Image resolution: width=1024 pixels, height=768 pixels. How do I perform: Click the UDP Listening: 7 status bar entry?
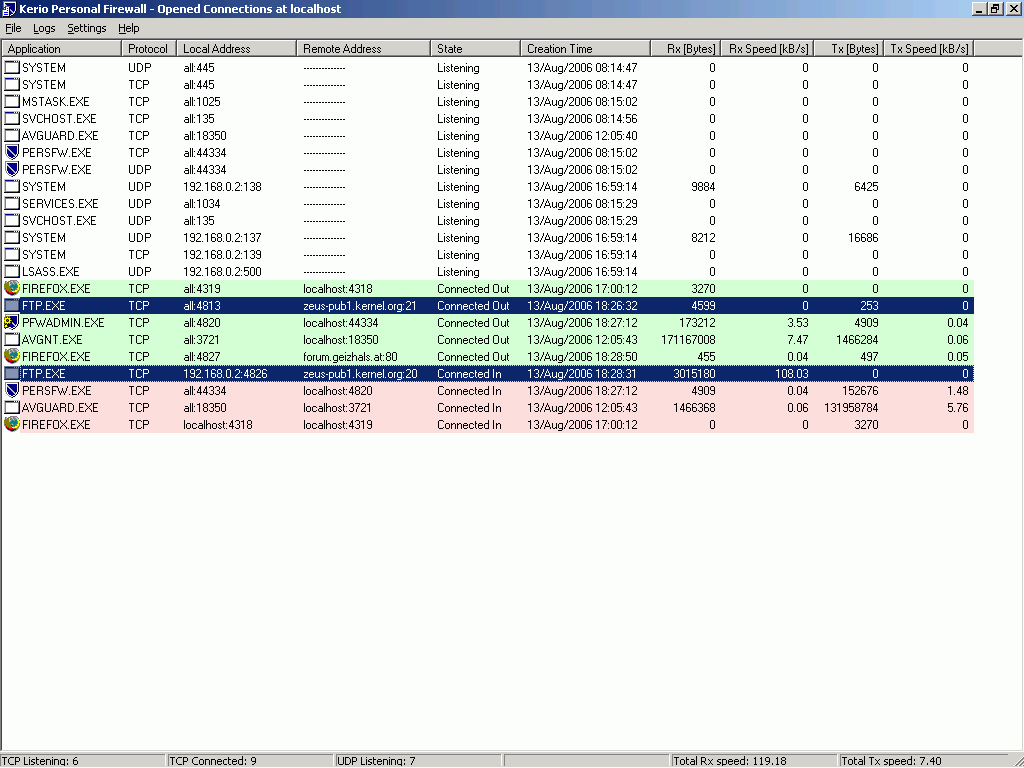click(x=419, y=761)
